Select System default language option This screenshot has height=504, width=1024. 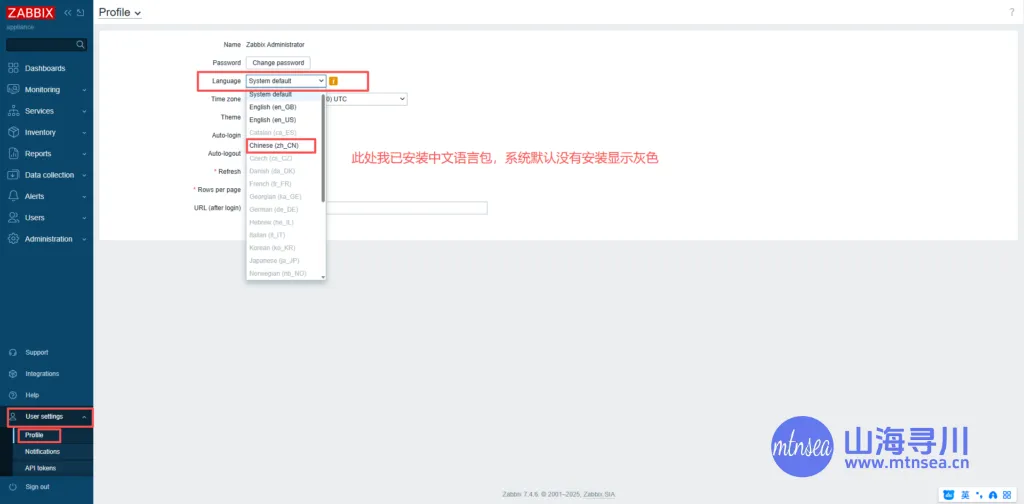(x=284, y=95)
